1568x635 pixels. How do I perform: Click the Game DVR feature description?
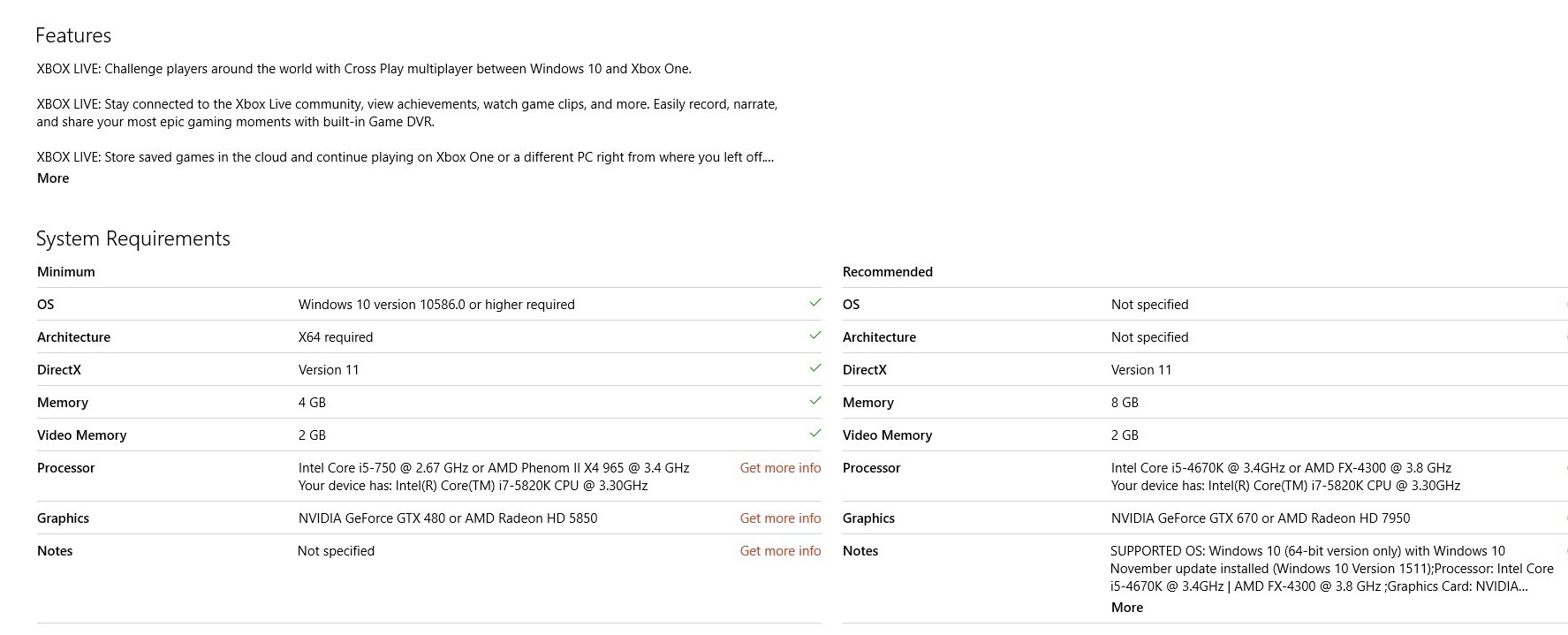(406, 113)
